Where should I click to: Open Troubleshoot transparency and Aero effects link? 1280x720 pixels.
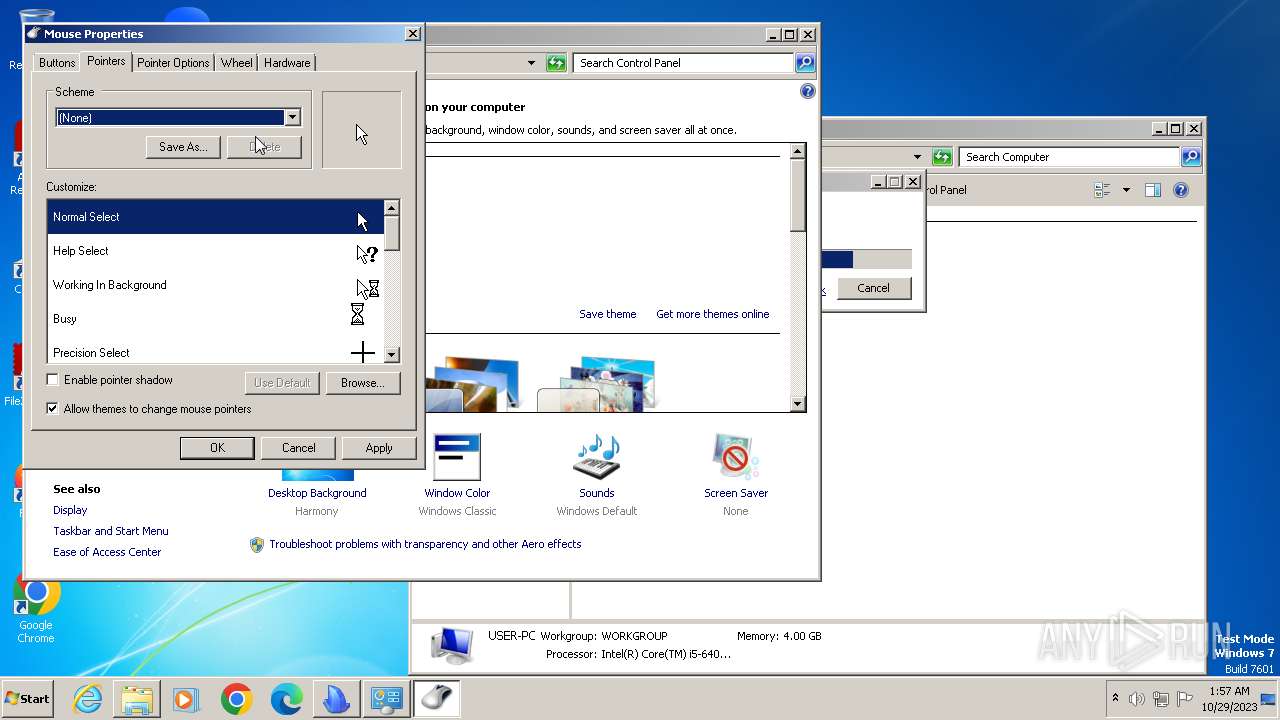pos(425,544)
